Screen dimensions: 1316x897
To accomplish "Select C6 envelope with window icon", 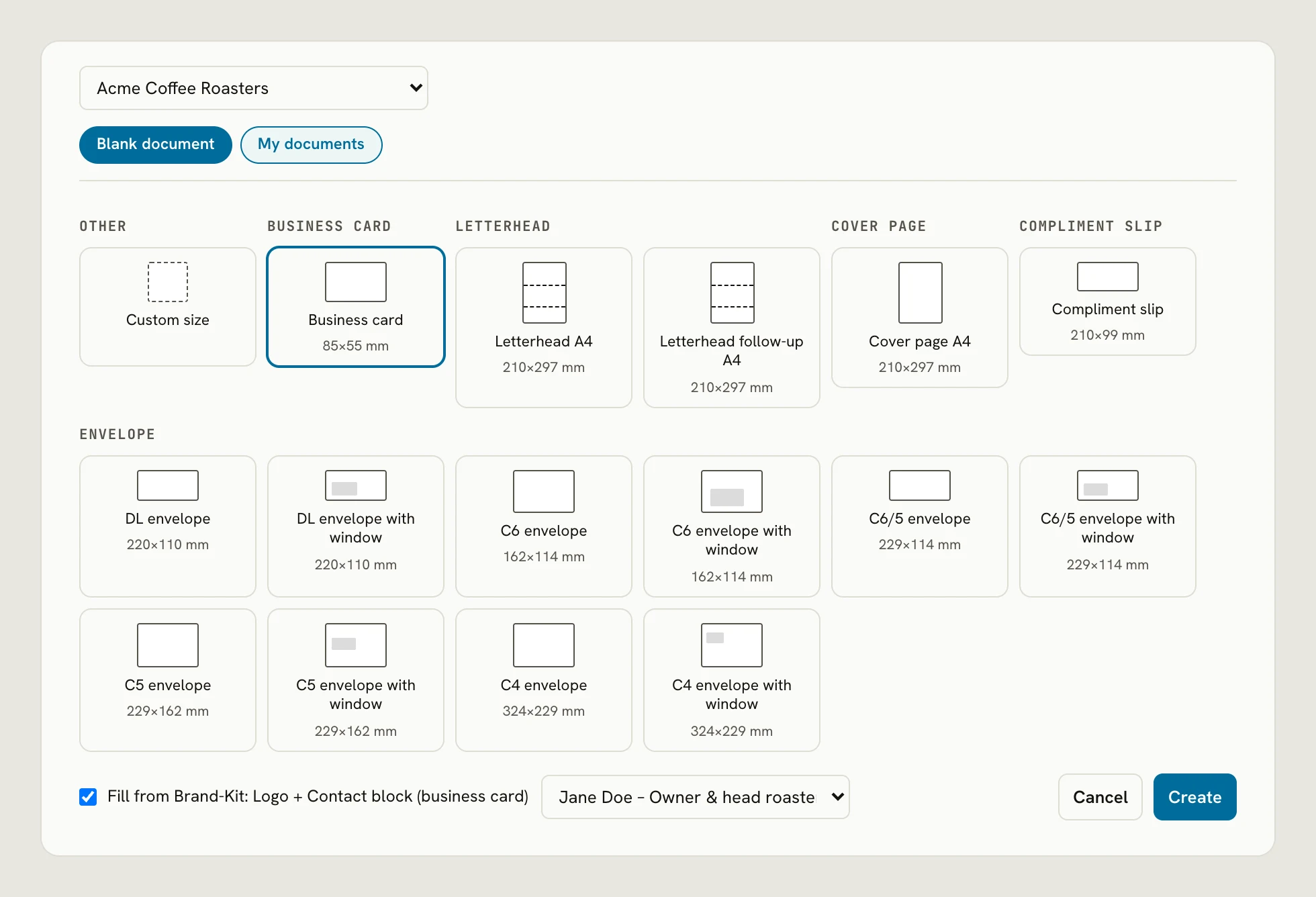I will point(732,491).
